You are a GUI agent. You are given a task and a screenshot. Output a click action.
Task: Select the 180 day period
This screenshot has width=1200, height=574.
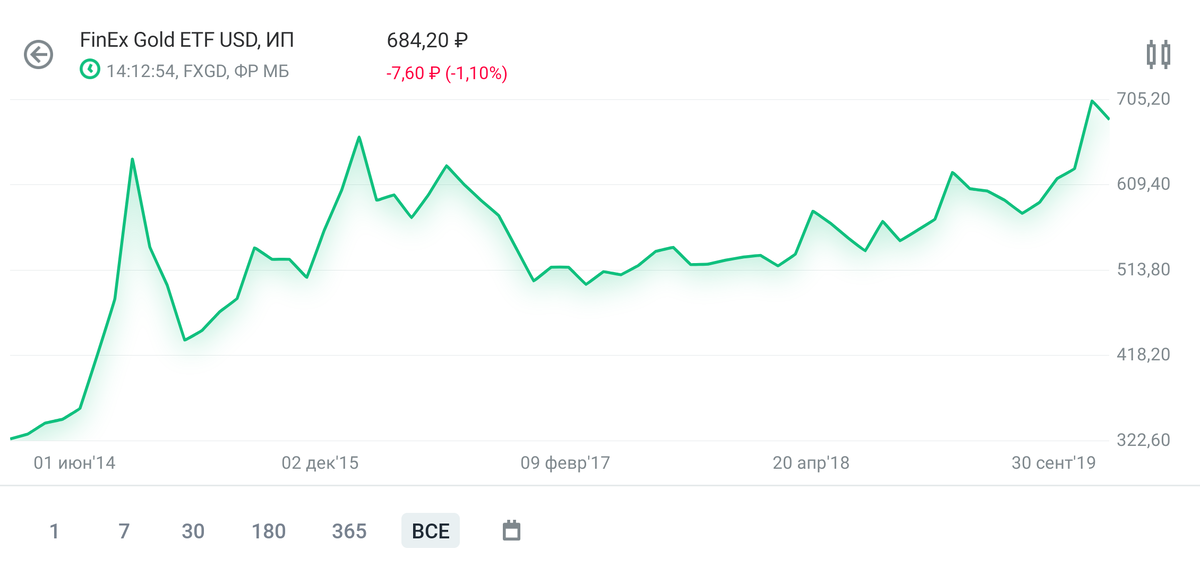tap(269, 531)
